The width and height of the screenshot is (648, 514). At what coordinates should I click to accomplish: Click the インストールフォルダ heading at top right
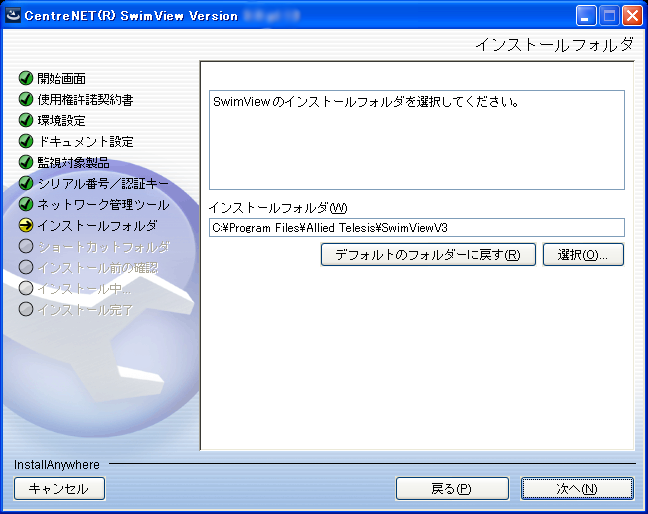pos(554,45)
